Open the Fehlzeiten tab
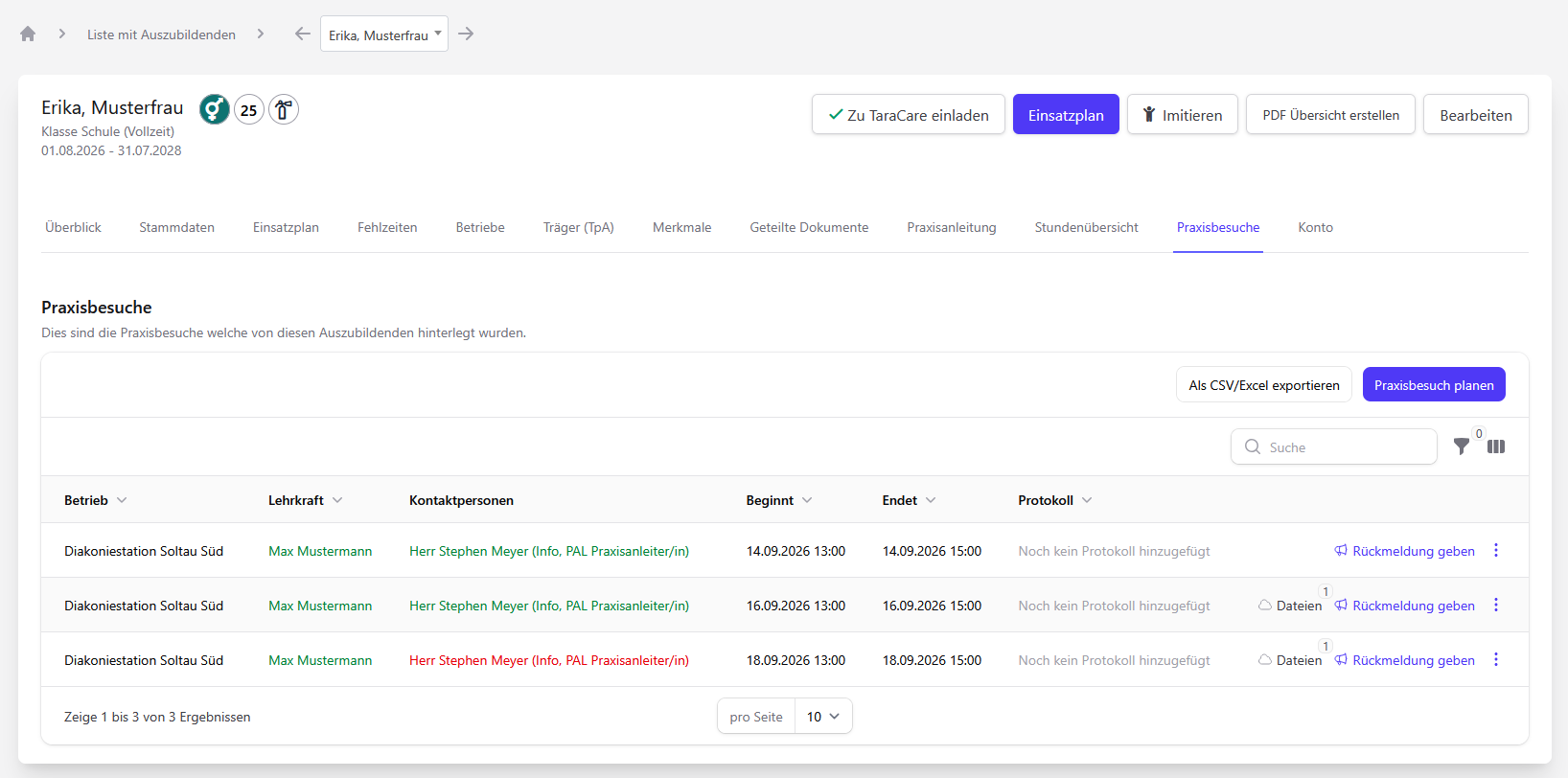 pyautogui.click(x=387, y=227)
